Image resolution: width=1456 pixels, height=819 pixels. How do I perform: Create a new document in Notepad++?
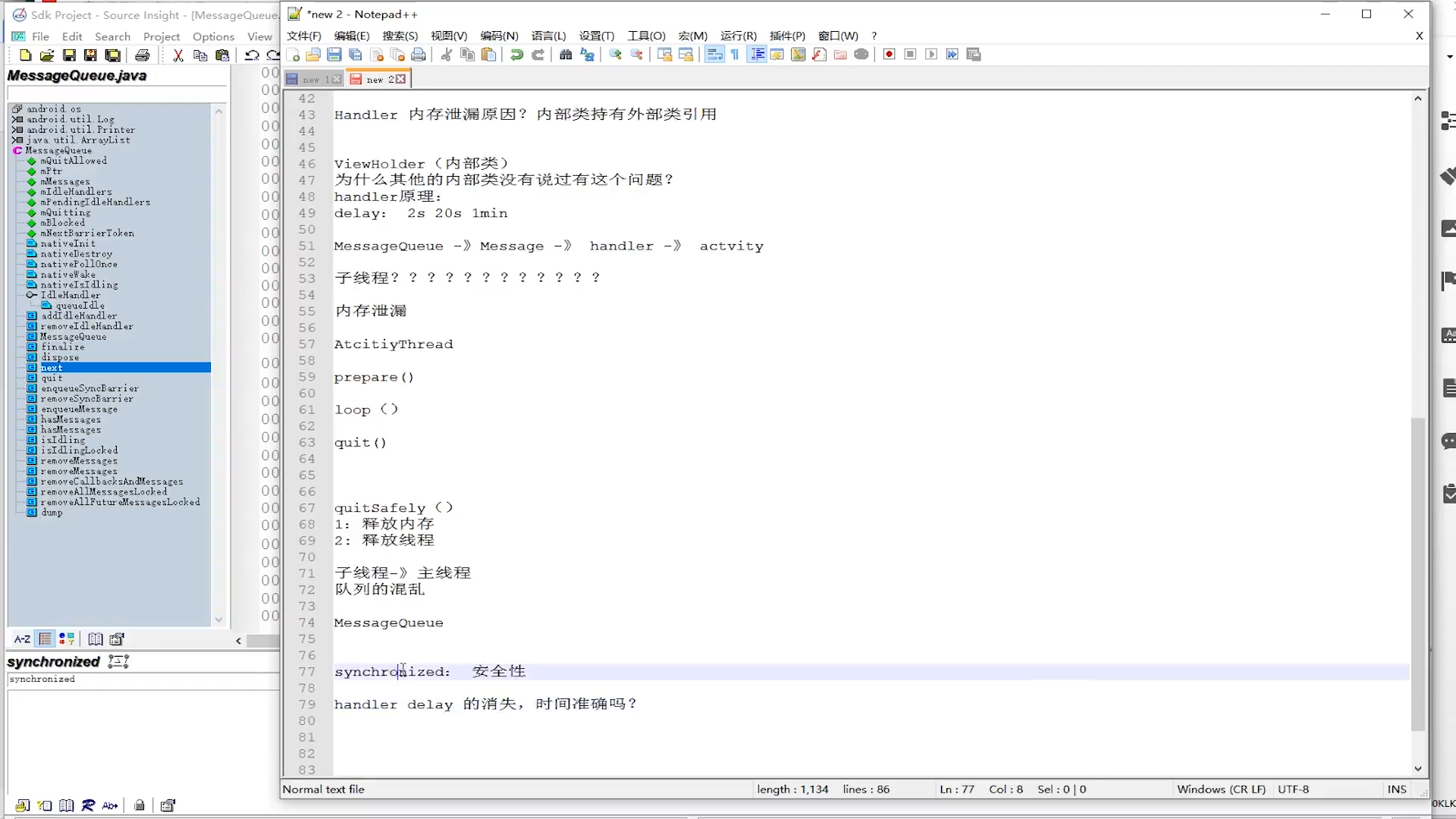tap(293, 54)
